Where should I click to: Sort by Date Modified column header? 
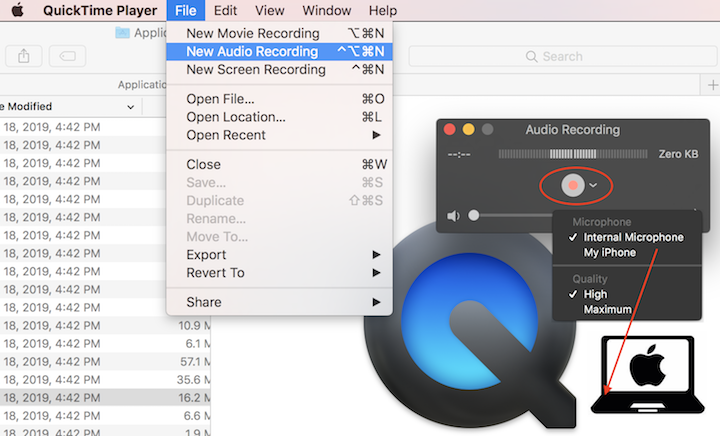point(69,106)
